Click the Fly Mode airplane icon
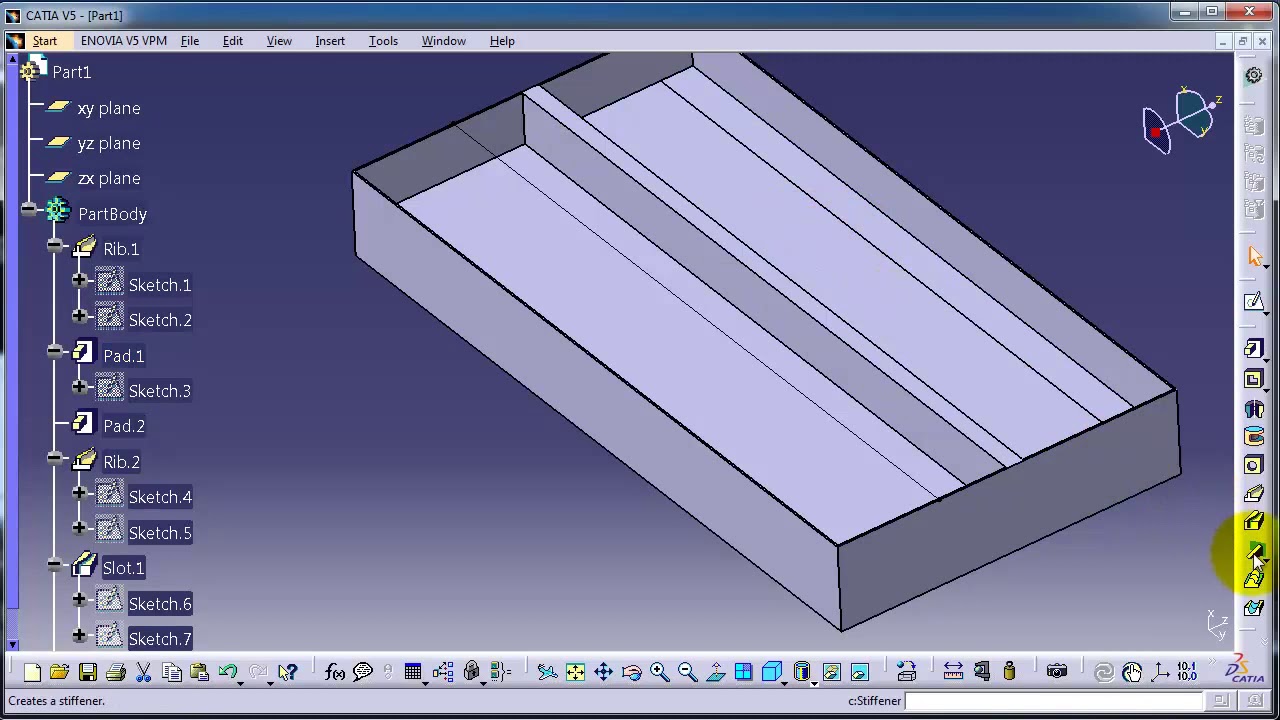The image size is (1280, 720). pyautogui.click(x=547, y=672)
